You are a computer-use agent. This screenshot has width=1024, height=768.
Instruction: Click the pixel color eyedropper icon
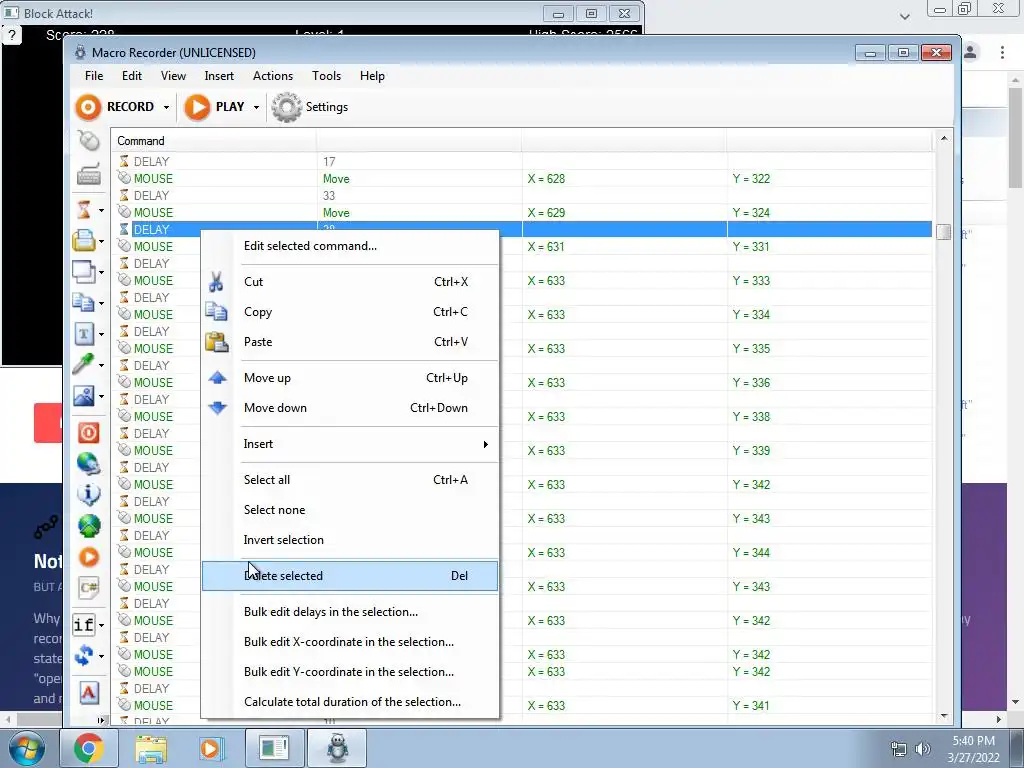pos(84,364)
